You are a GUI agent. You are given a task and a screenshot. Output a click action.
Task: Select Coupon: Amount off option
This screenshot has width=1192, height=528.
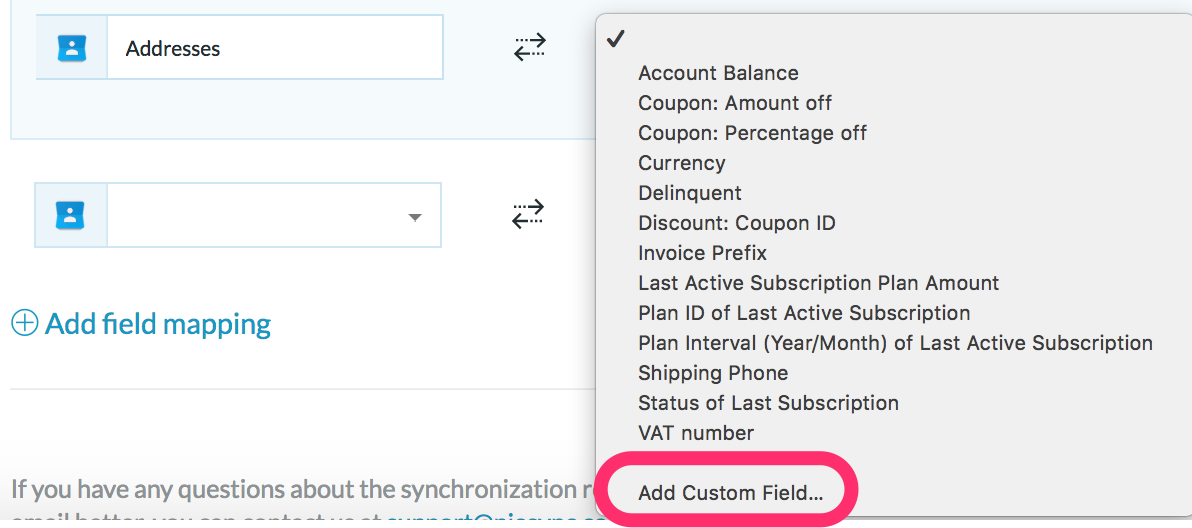[735, 103]
